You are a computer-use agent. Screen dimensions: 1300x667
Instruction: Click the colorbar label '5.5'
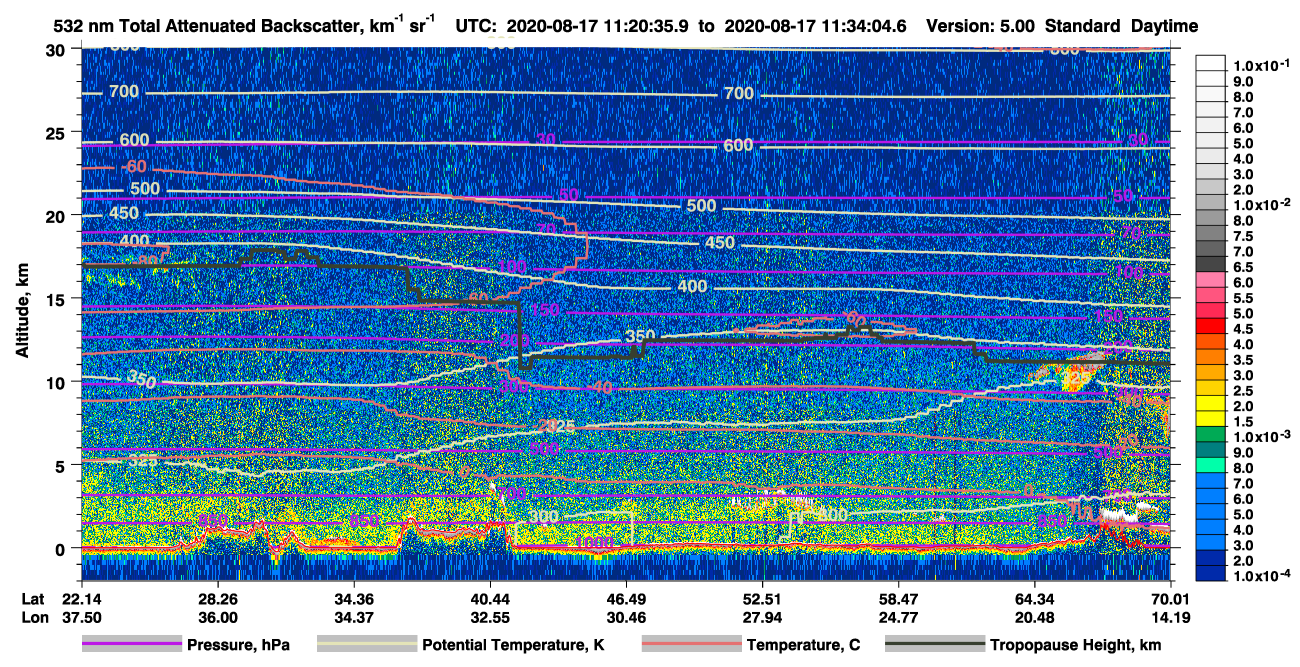coord(1243,297)
